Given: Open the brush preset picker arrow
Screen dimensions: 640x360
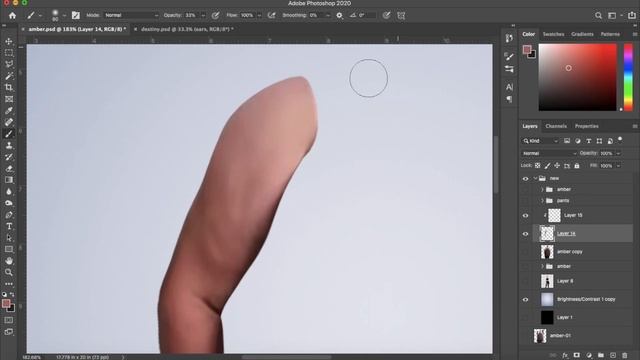Looking at the screenshot, I should 64,16.
